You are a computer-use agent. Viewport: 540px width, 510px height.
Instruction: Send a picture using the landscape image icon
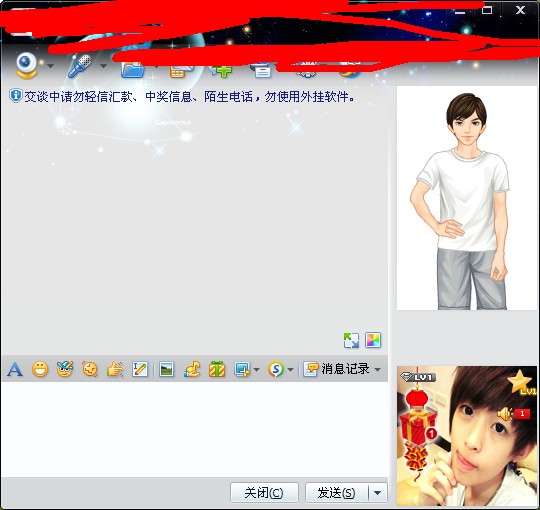pyautogui.click(x=166, y=370)
